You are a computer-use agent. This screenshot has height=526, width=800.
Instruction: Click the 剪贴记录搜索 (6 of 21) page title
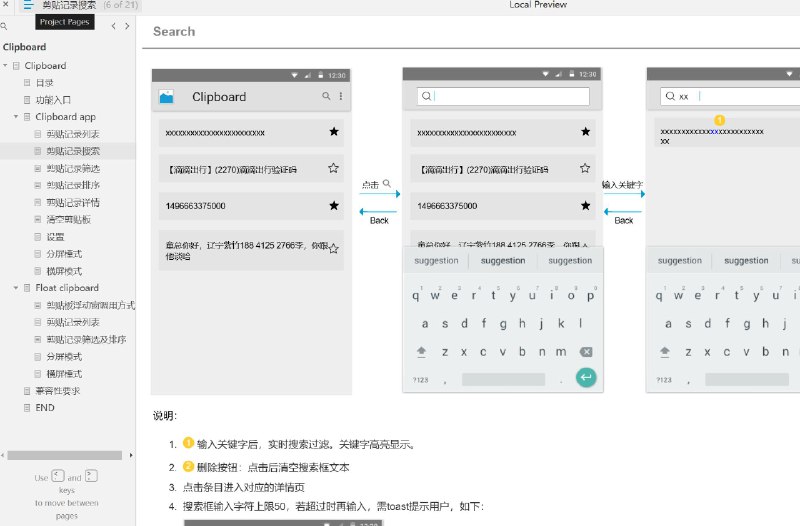(x=90, y=5)
